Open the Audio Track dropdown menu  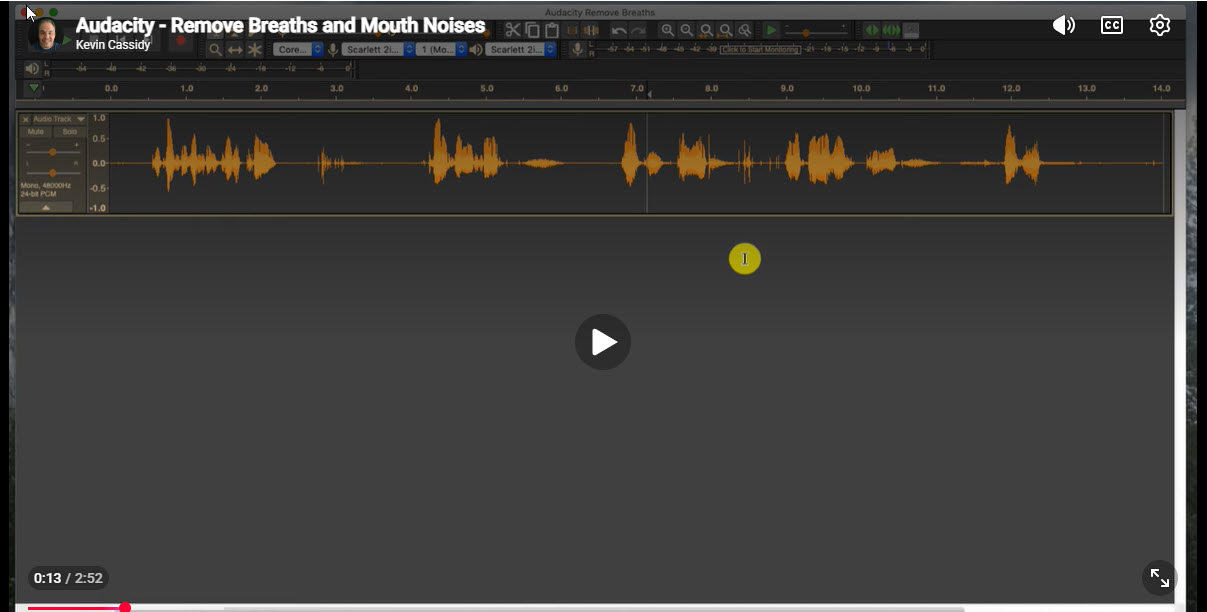pos(80,119)
